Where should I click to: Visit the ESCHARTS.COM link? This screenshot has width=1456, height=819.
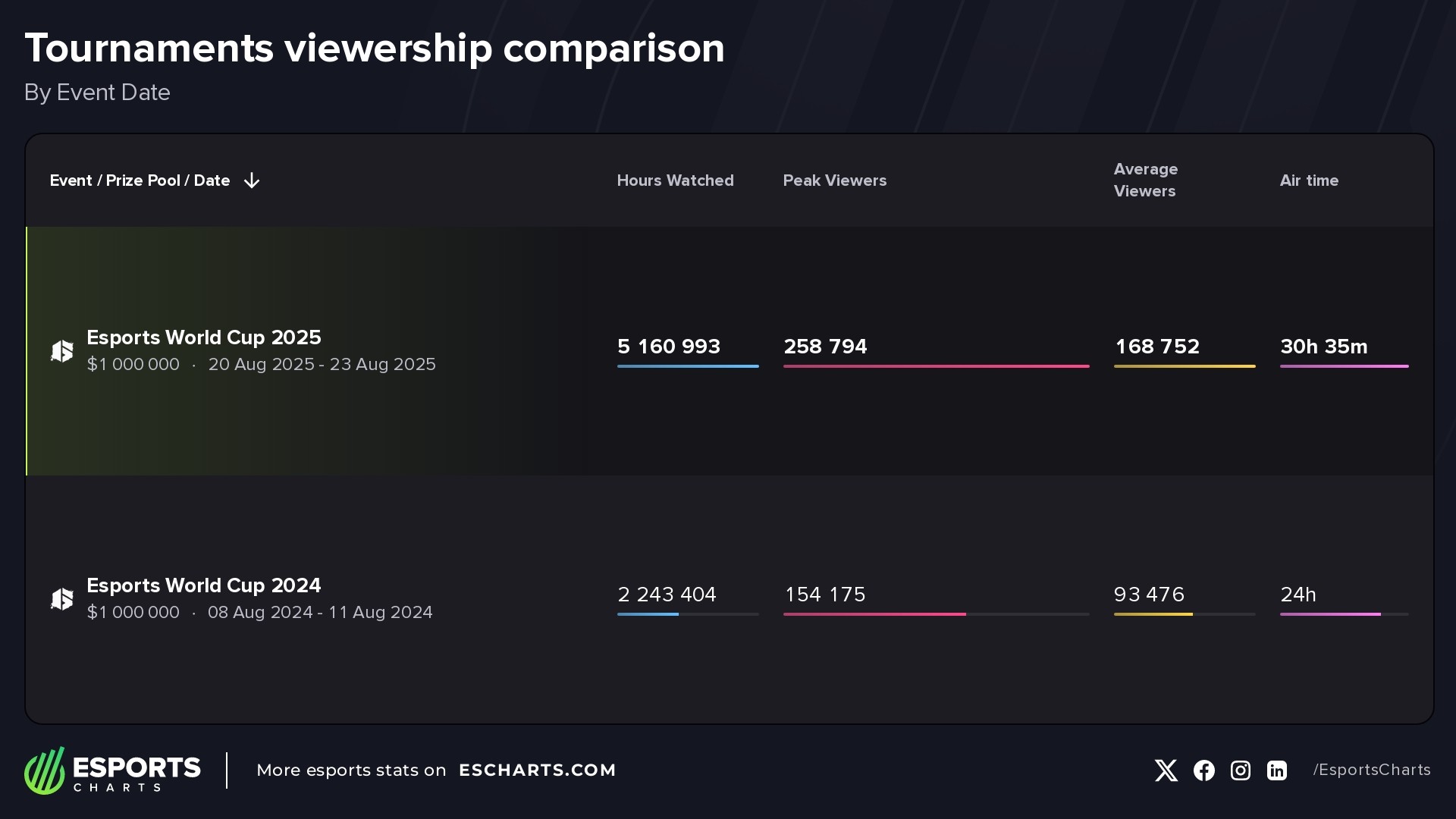coord(537,770)
